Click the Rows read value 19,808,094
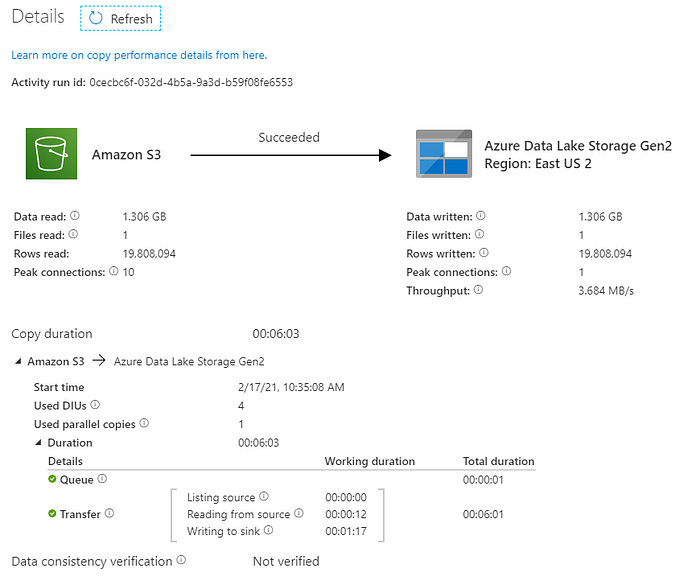The height and width of the screenshot is (581, 679). coord(149,254)
